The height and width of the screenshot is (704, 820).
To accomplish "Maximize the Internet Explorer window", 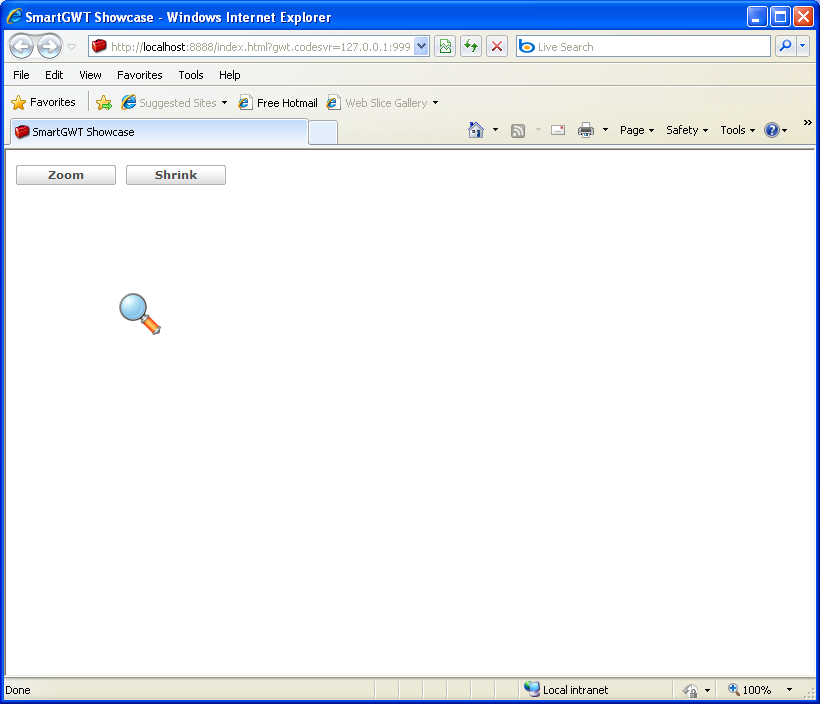I will point(780,17).
